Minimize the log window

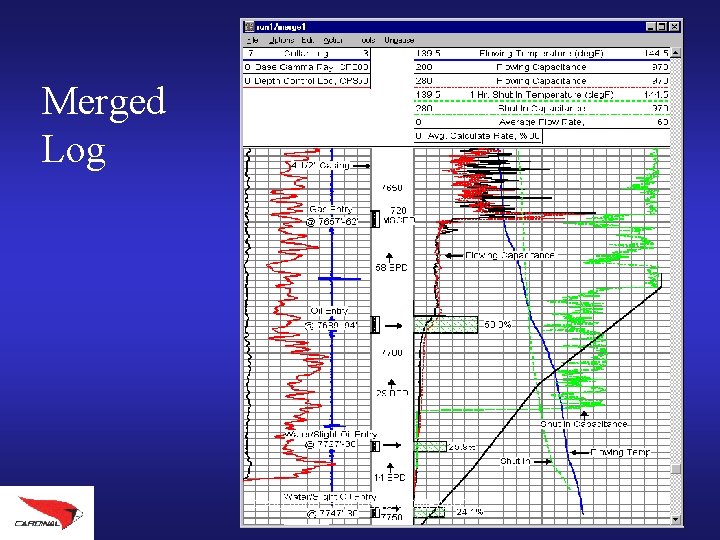point(651,27)
